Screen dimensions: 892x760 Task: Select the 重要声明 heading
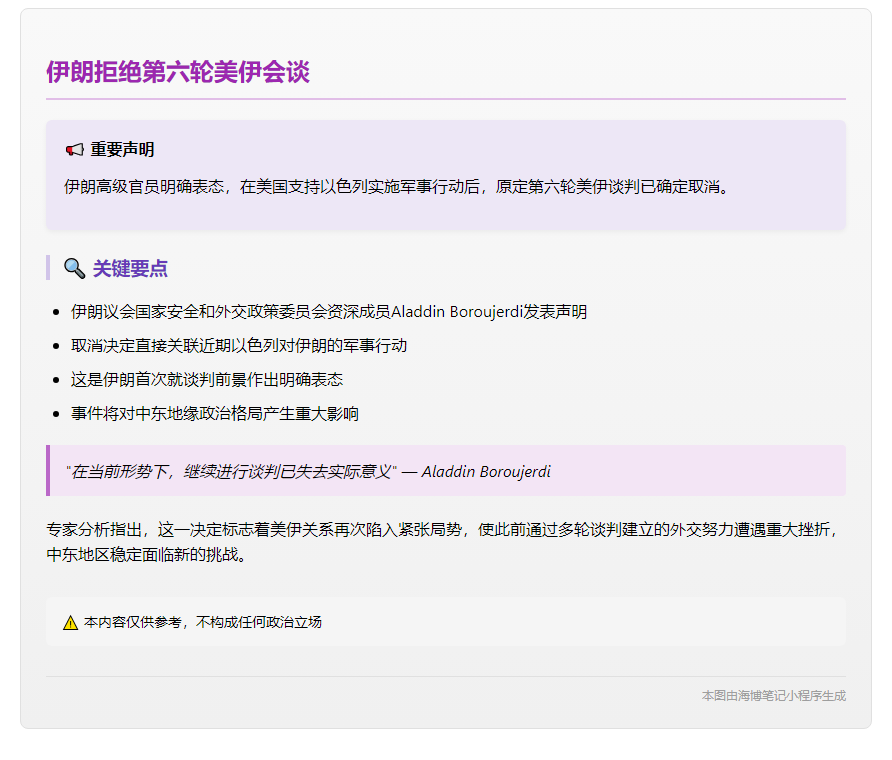(122, 150)
